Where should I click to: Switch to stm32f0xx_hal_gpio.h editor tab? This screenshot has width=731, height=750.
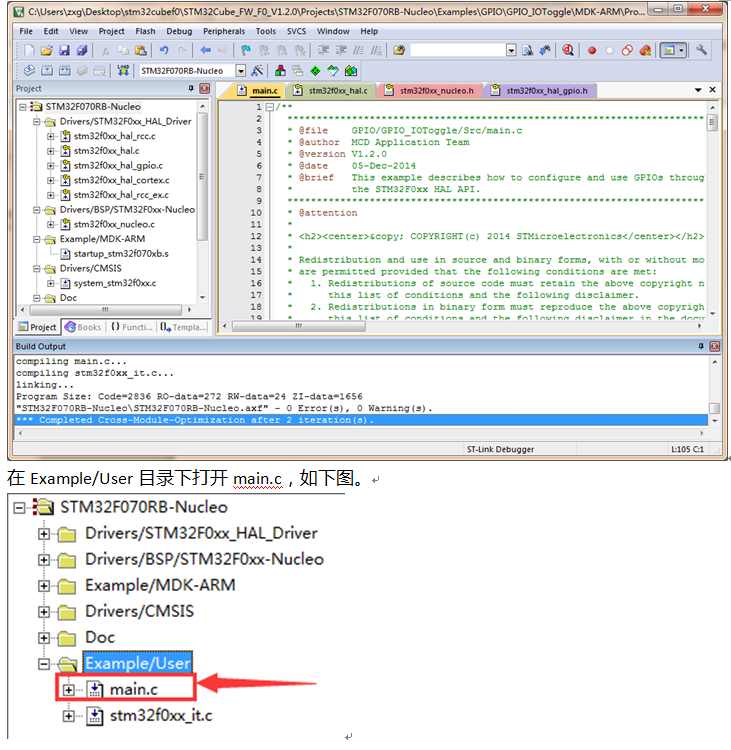(x=541, y=90)
